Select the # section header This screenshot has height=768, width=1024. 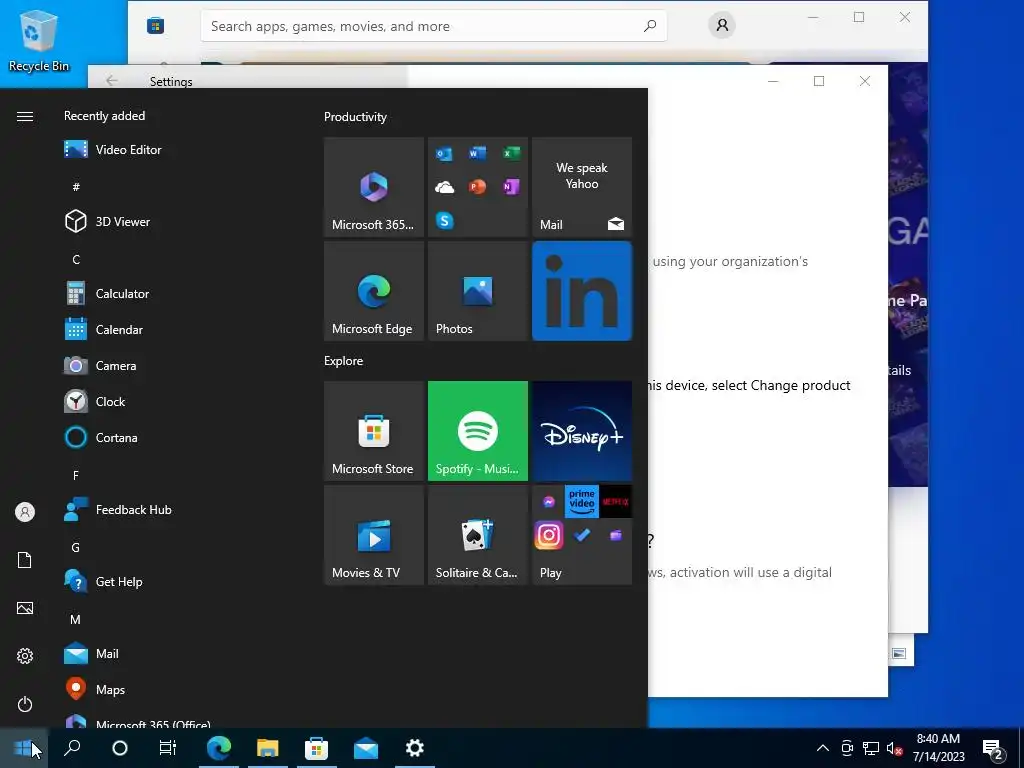[76, 187]
